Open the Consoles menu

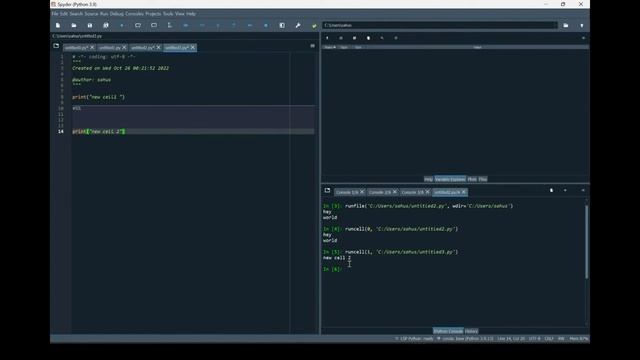click(134, 14)
